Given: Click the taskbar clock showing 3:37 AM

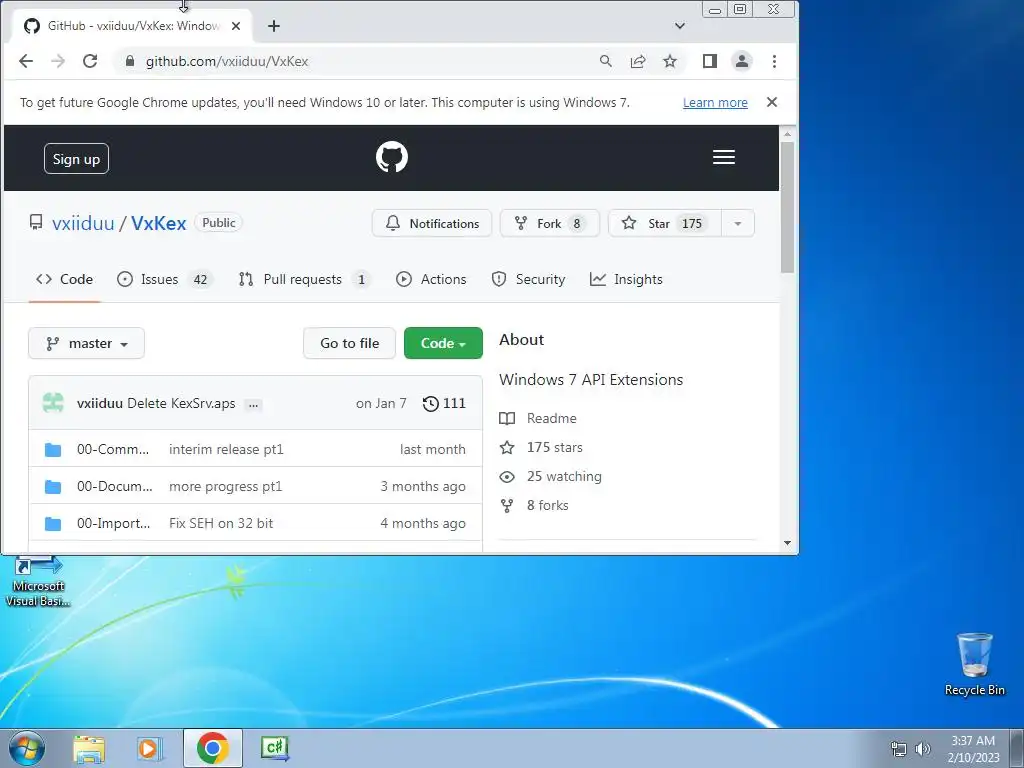Looking at the screenshot, I should pos(973,748).
